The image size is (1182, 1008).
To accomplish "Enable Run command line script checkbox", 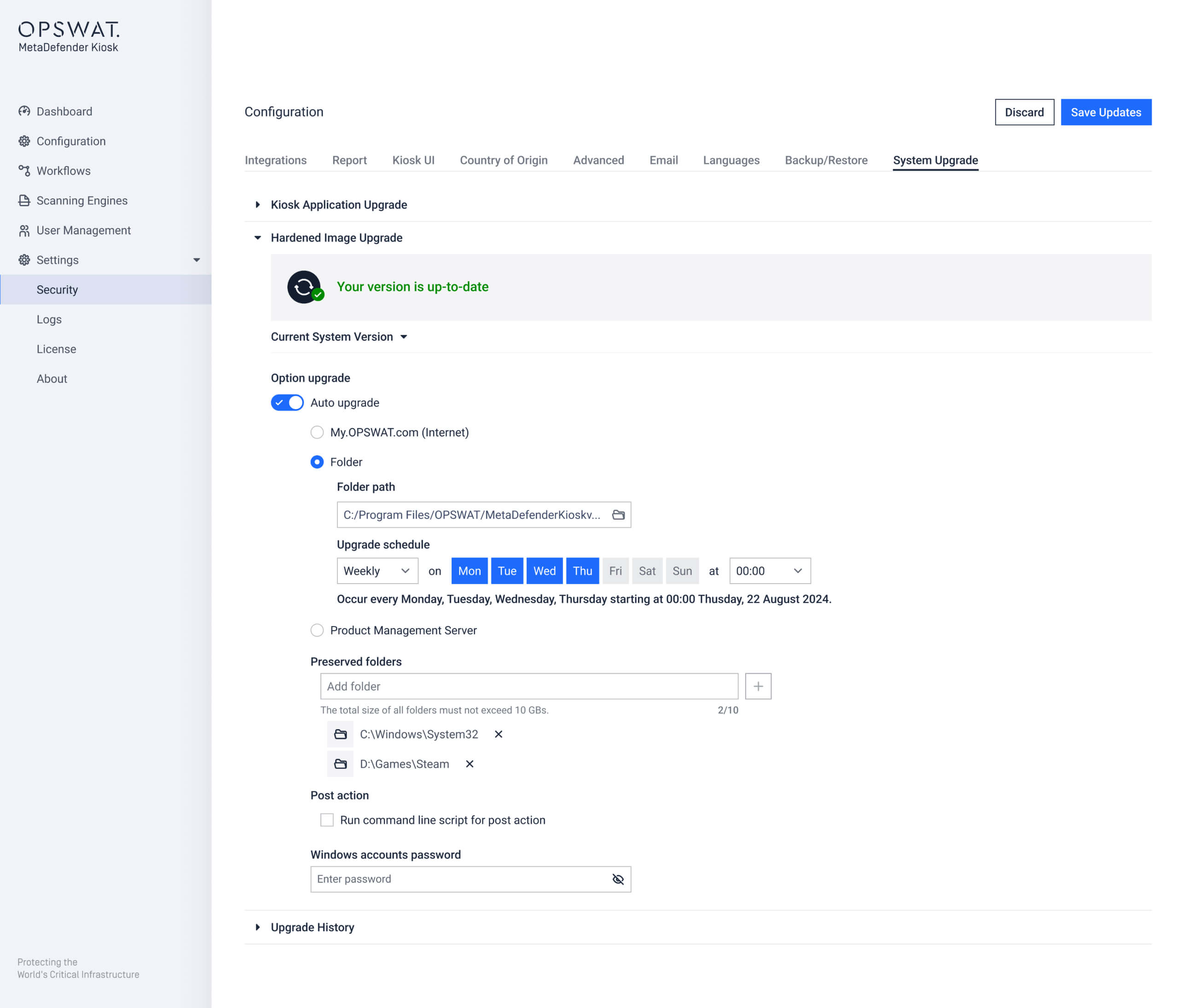I will 327,820.
